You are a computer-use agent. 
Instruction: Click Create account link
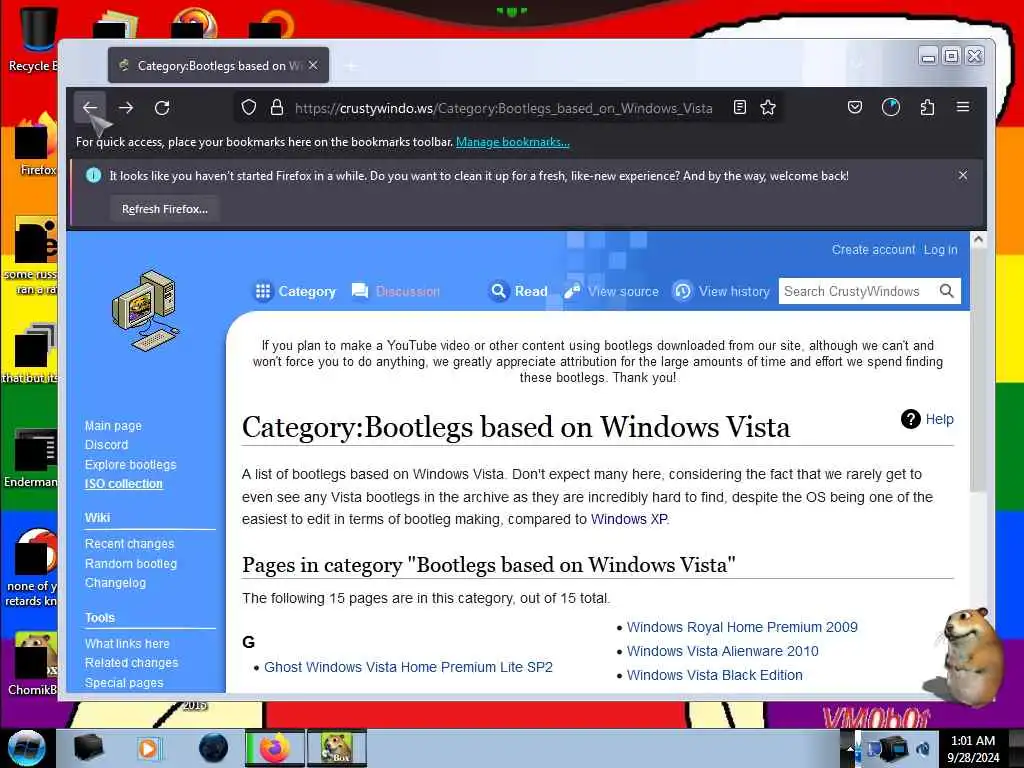click(x=873, y=249)
